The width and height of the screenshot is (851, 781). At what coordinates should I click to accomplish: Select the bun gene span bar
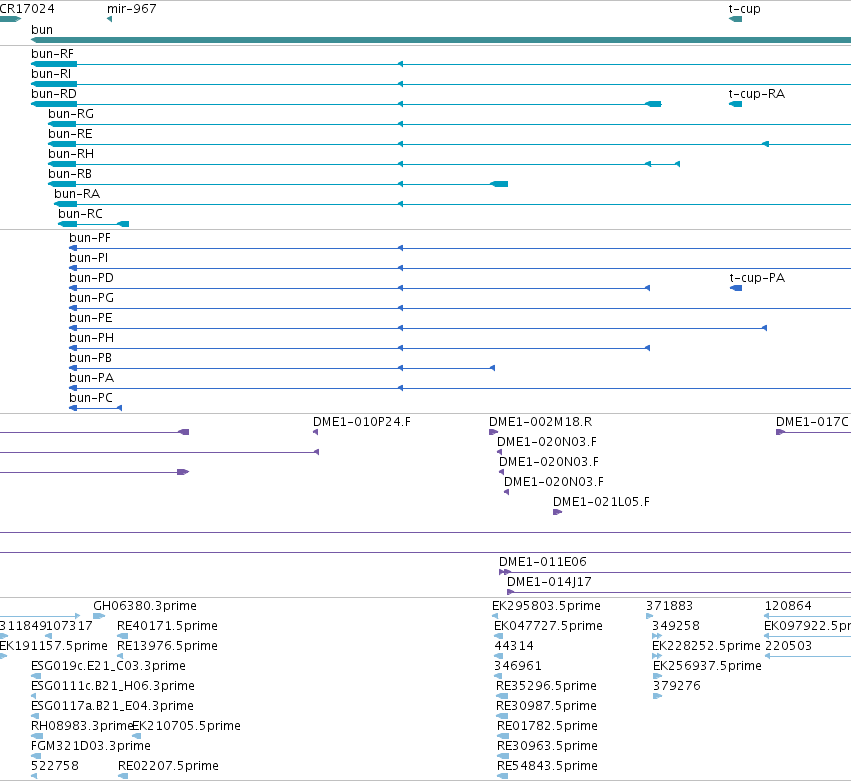[x=441, y=40]
